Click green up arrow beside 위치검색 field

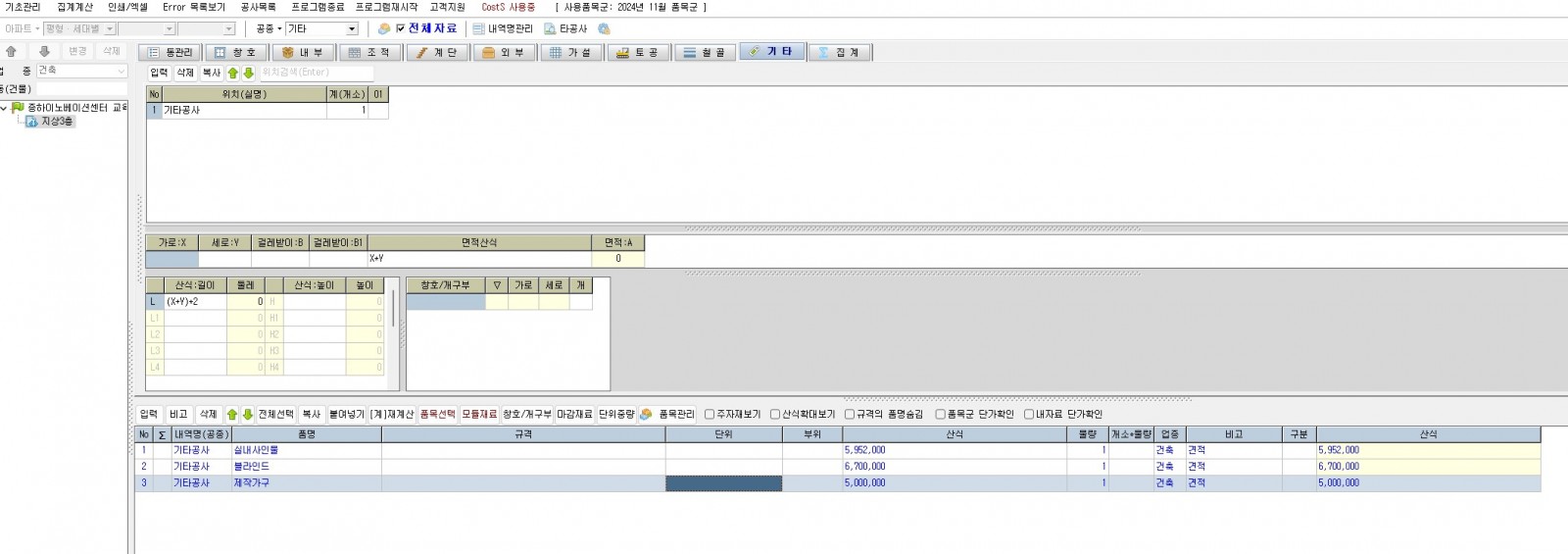233,73
